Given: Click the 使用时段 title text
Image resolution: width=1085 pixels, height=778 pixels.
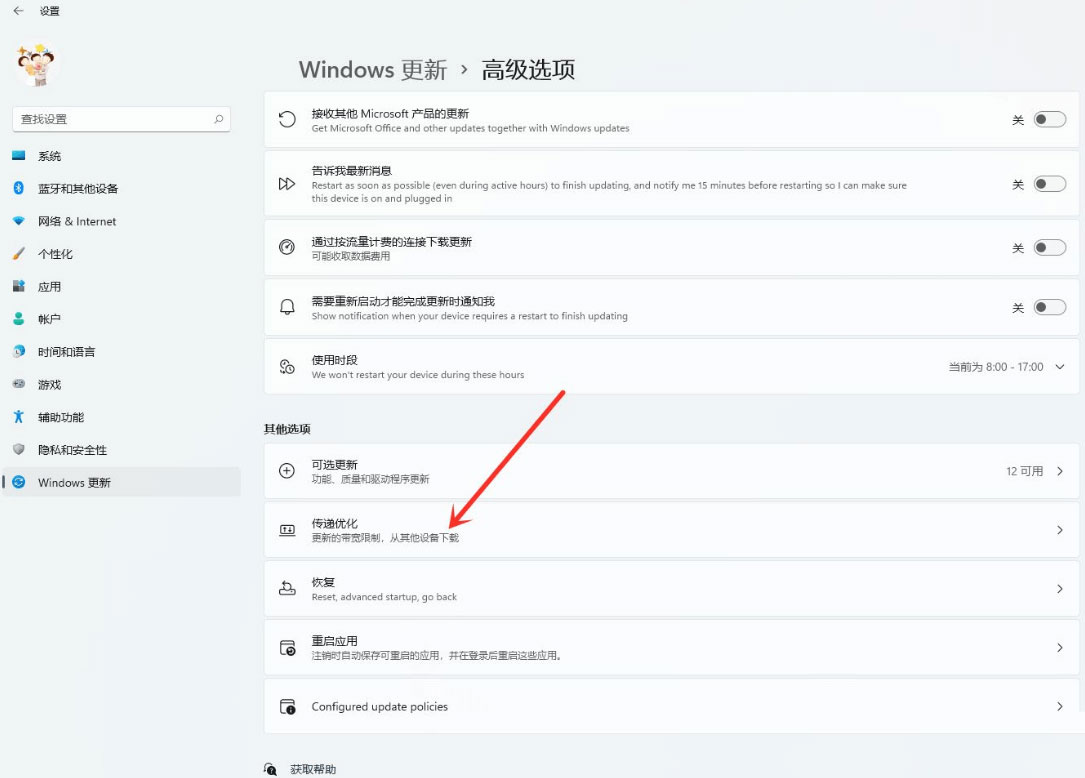Looking at the screenshot, I should (x=334, y=360).
